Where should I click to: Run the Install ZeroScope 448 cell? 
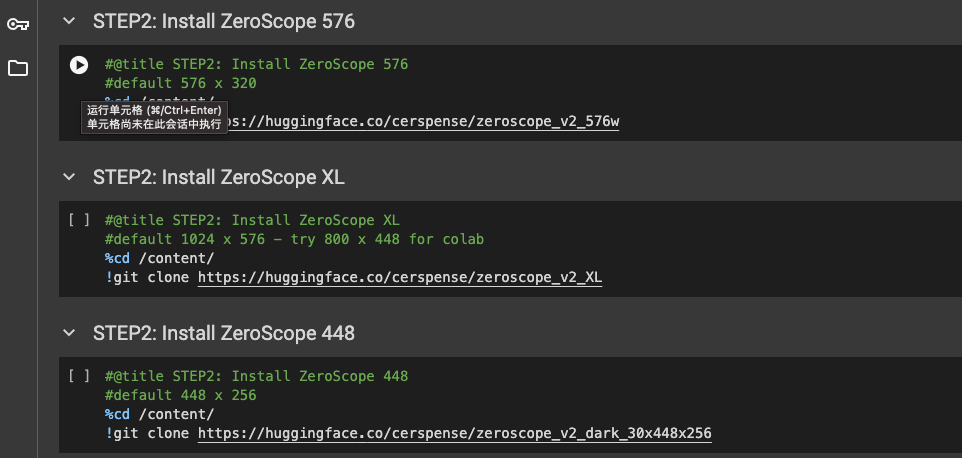tap(79, 377)
